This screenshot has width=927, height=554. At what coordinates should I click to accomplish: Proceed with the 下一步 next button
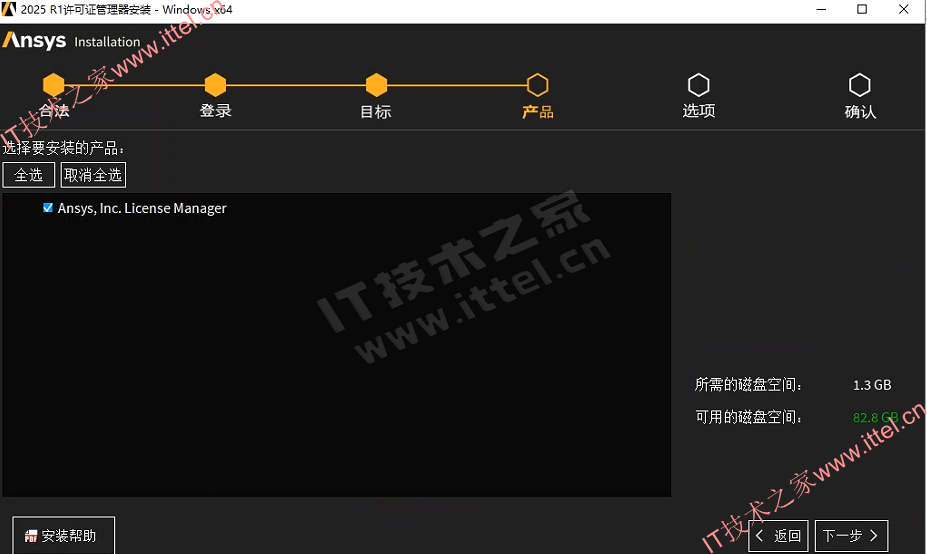(851, 536)
